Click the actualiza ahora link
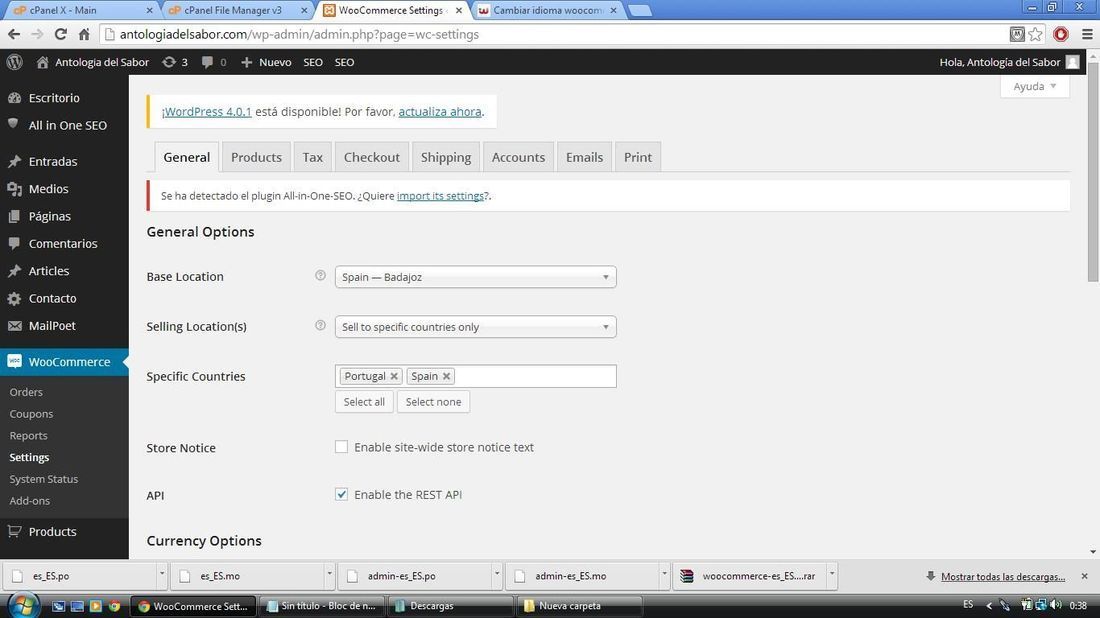Viewport: 1100px width, 618px height. [x=440, y=112]
